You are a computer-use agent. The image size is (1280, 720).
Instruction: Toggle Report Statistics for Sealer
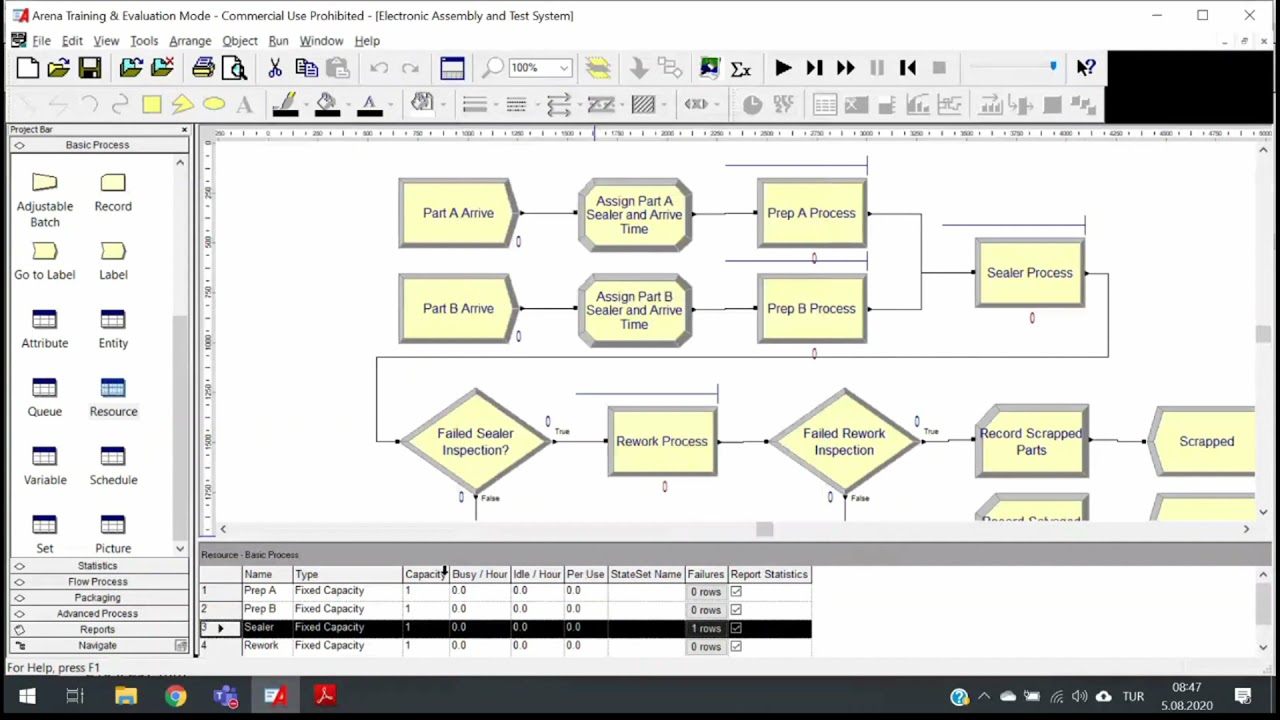click(736, 628)
